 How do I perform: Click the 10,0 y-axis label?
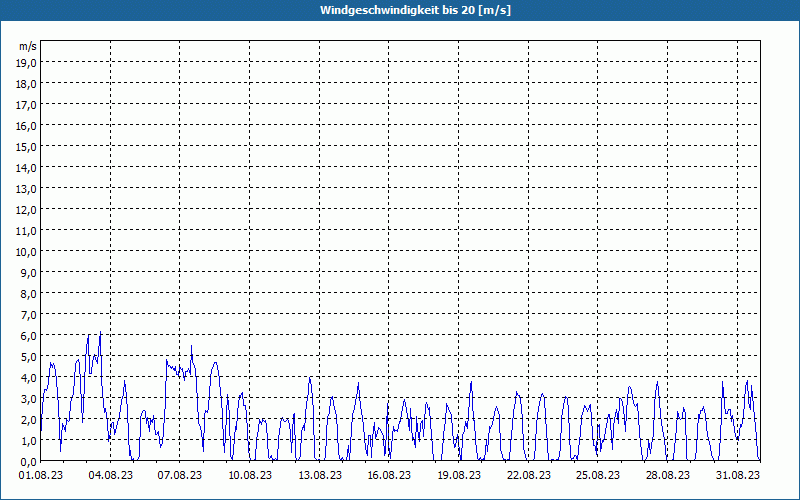click(x=27, y=252)
